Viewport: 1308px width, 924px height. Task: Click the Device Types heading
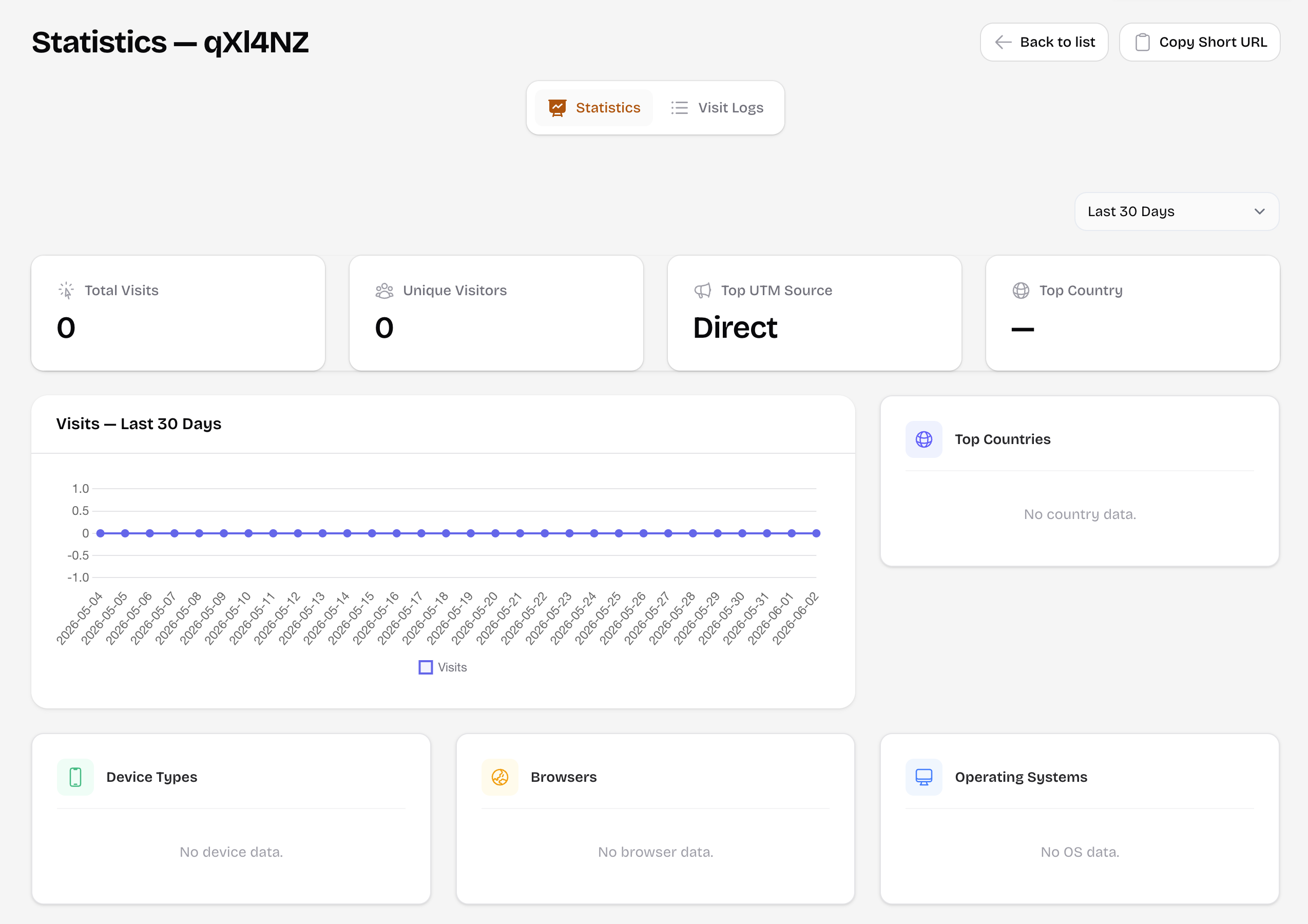click(x=151, y=777)
